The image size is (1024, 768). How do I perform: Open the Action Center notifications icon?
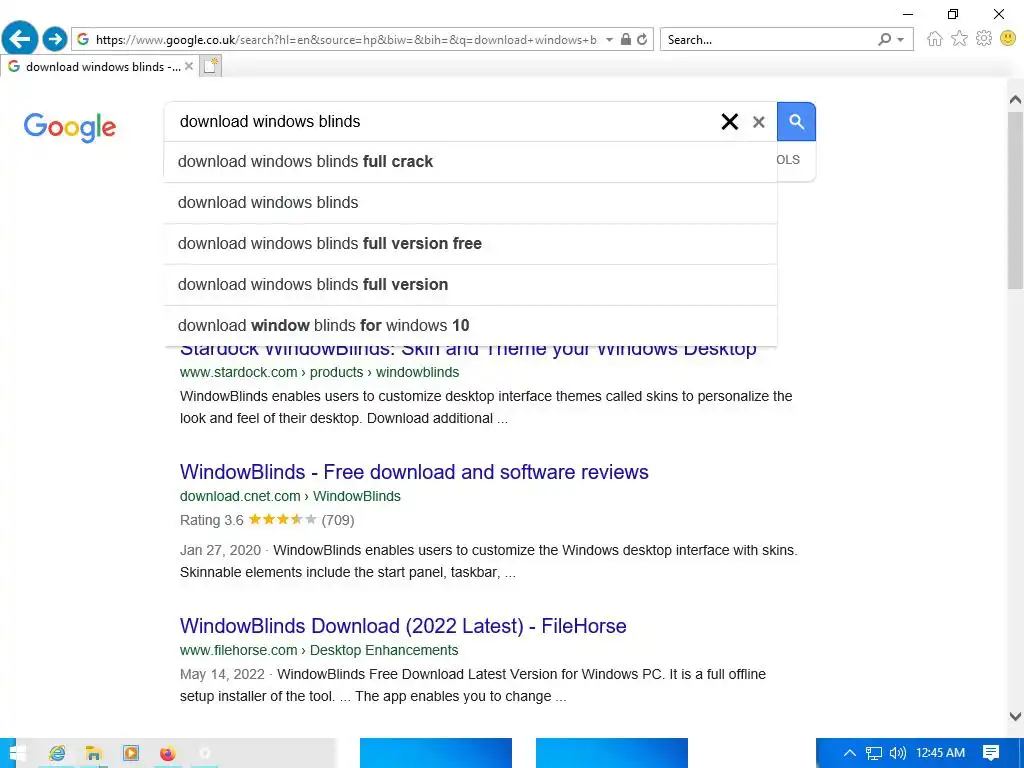click(991, 753)
